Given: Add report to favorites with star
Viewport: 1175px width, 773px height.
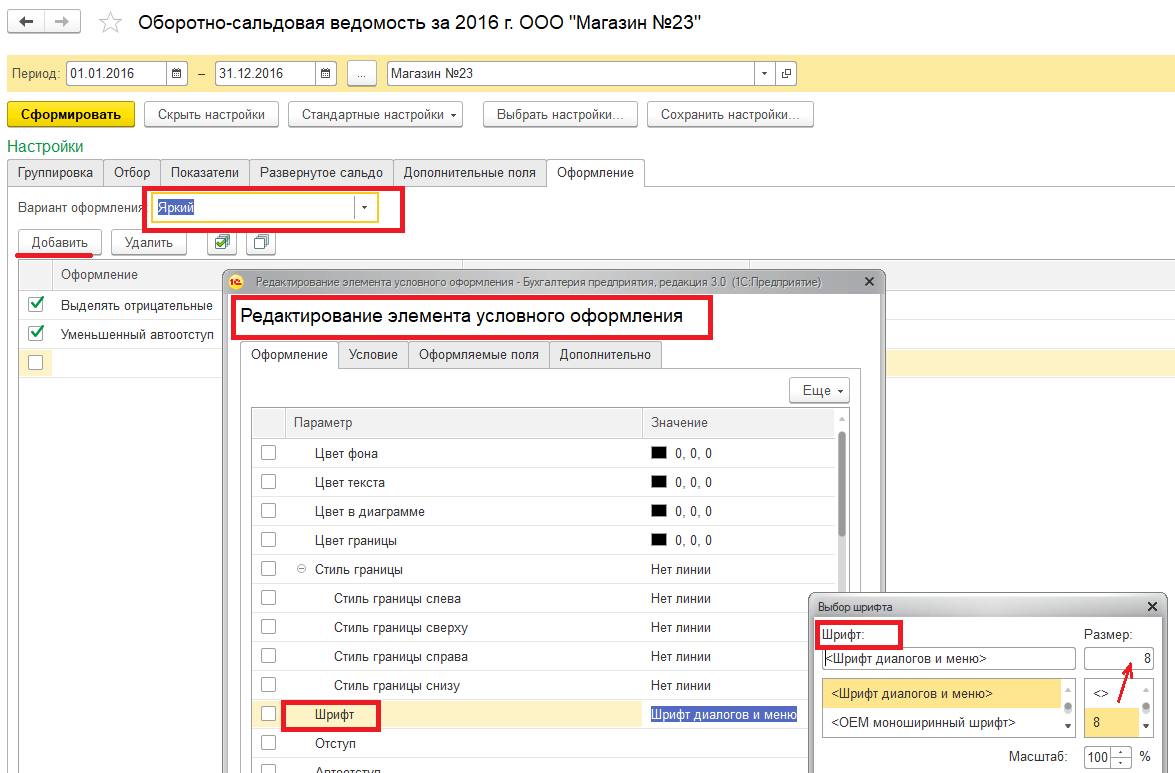Looking at the screenshot, I should (x=111, y=23).
